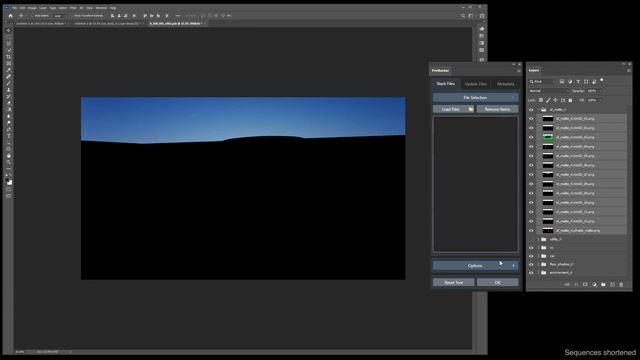This screenshot has height=360, width=640.
Task: Click the Remove Items button
Action: click(497, 109)
